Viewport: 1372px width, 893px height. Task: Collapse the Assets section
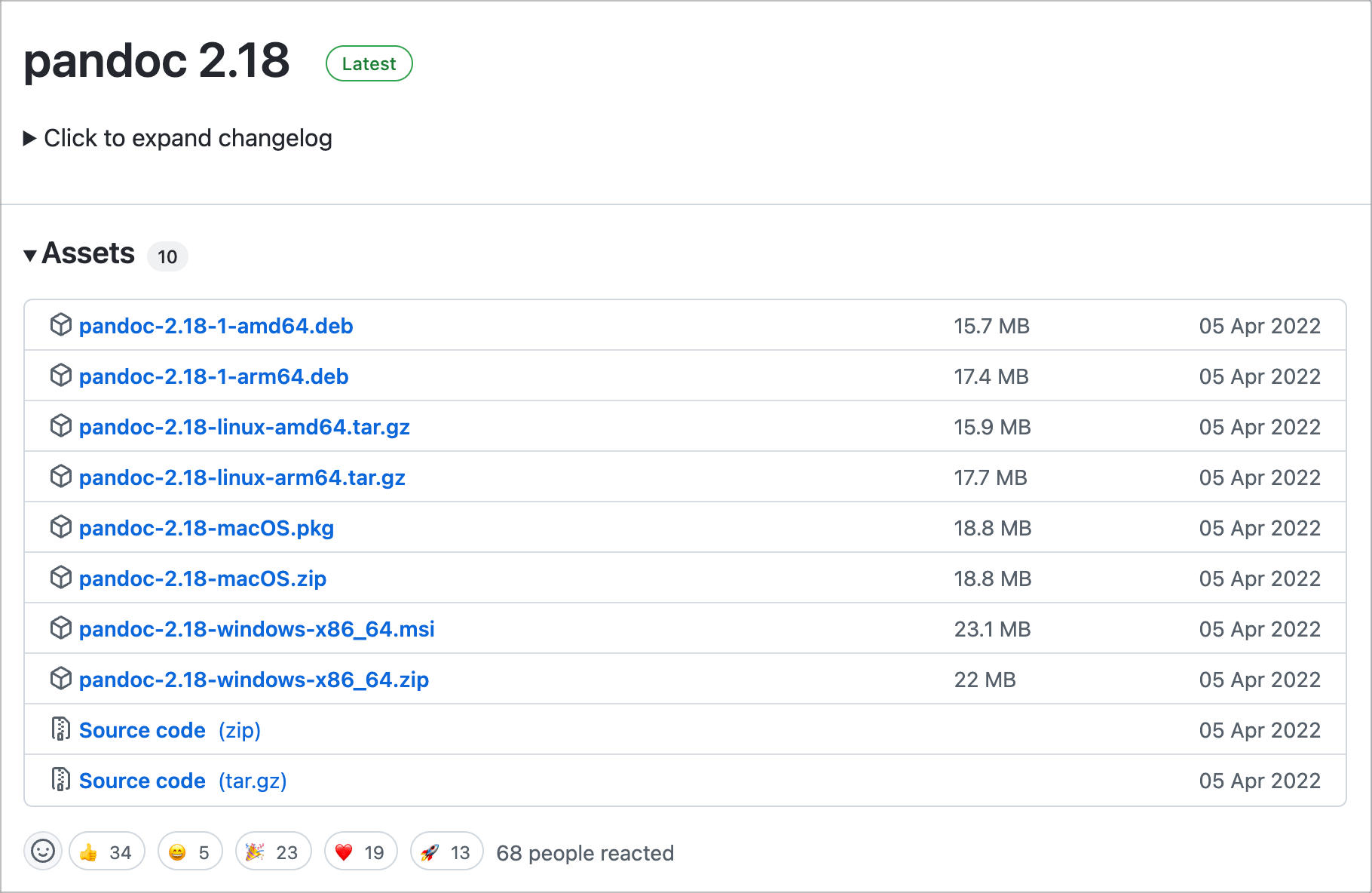tap(30, 256)
